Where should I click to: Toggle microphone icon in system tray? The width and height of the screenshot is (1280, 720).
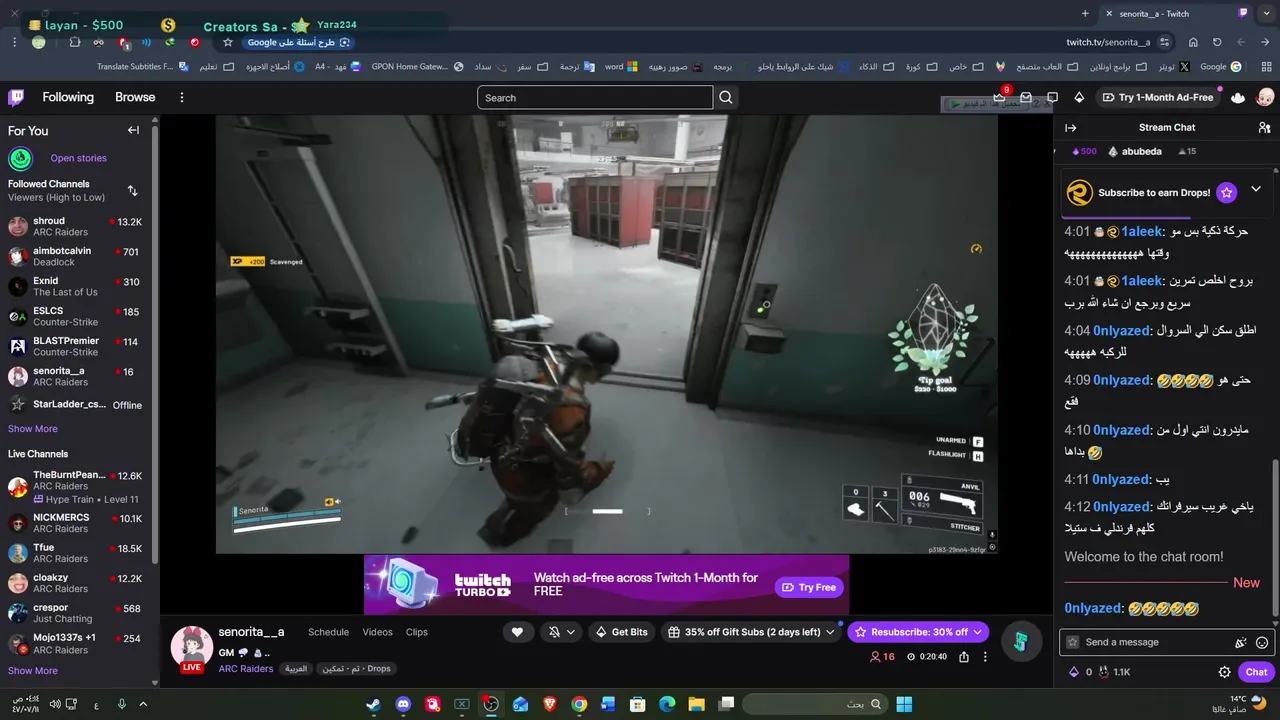pyautogui.click(x=122, y=704)
